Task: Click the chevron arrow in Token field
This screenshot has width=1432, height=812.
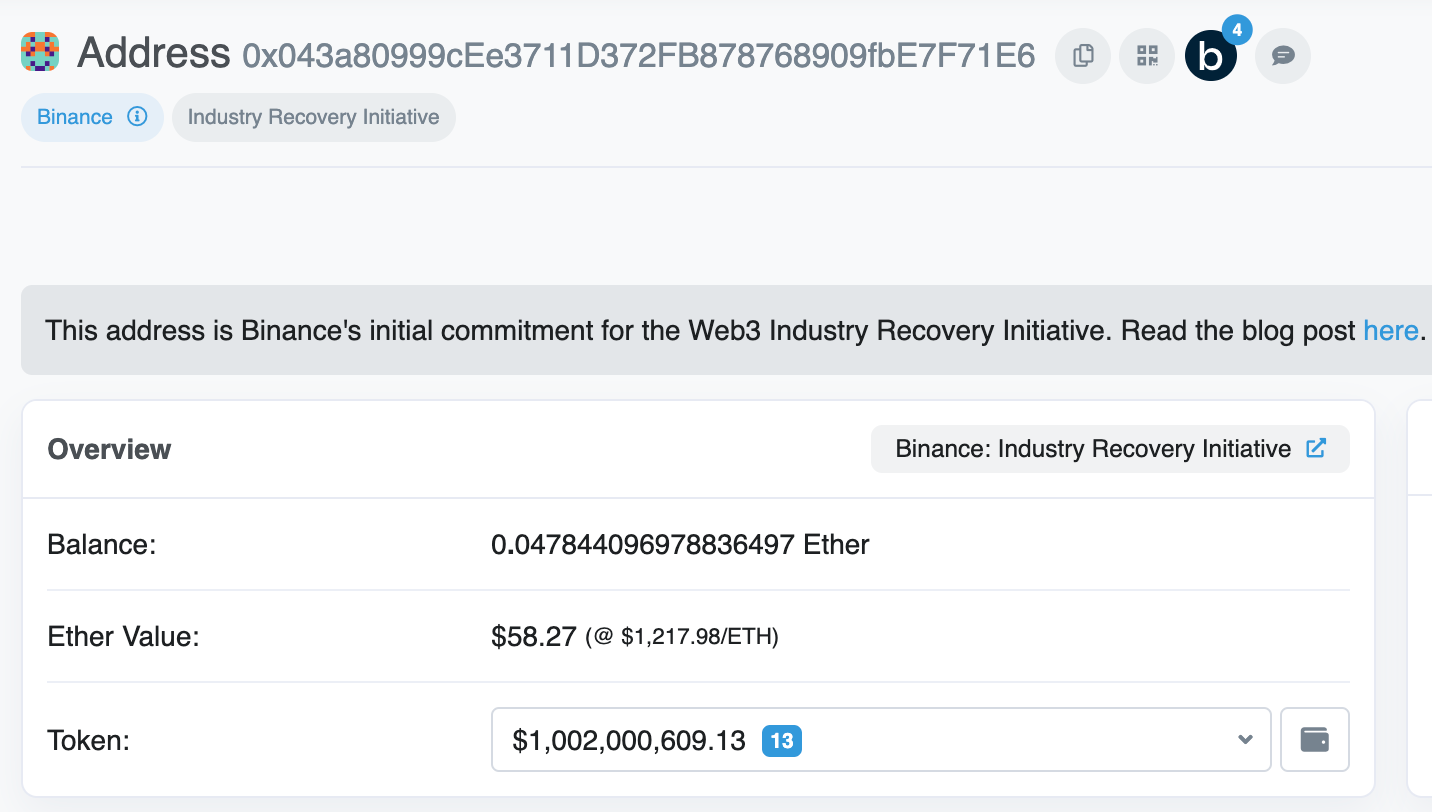Action: [x=1245, y=740]
